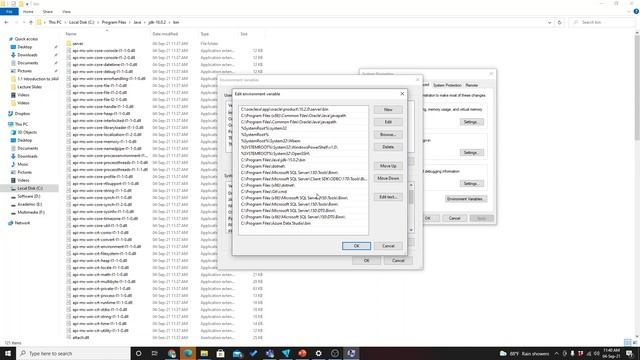
Task: Select Network in navigation pane
Action: click(22, 223)
